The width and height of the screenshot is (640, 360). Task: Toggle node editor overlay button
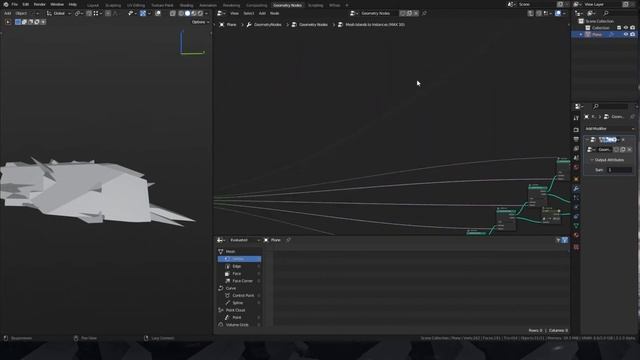[558, 13]
